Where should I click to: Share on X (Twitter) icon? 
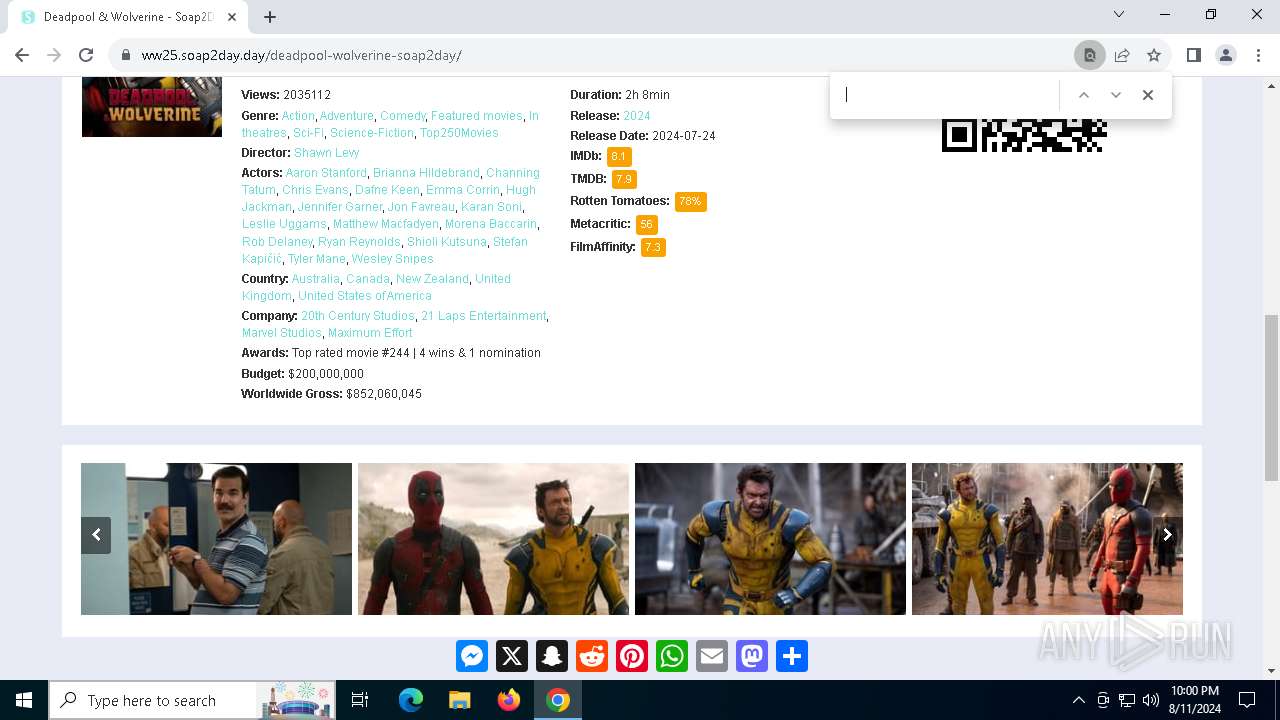click(x=512, y=656)
